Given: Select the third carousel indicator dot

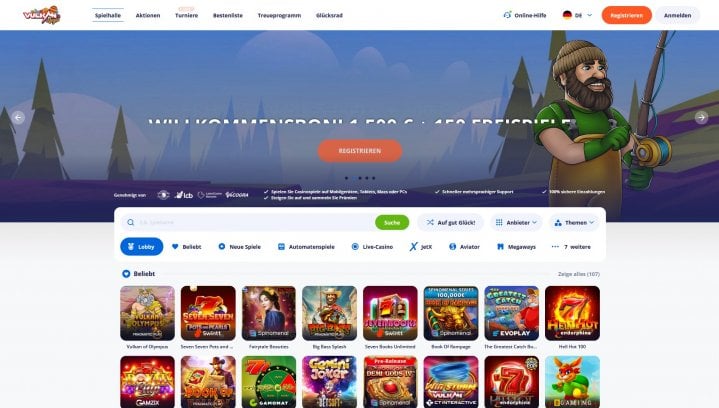Looking at the screenshot, I should pos(360,178).
